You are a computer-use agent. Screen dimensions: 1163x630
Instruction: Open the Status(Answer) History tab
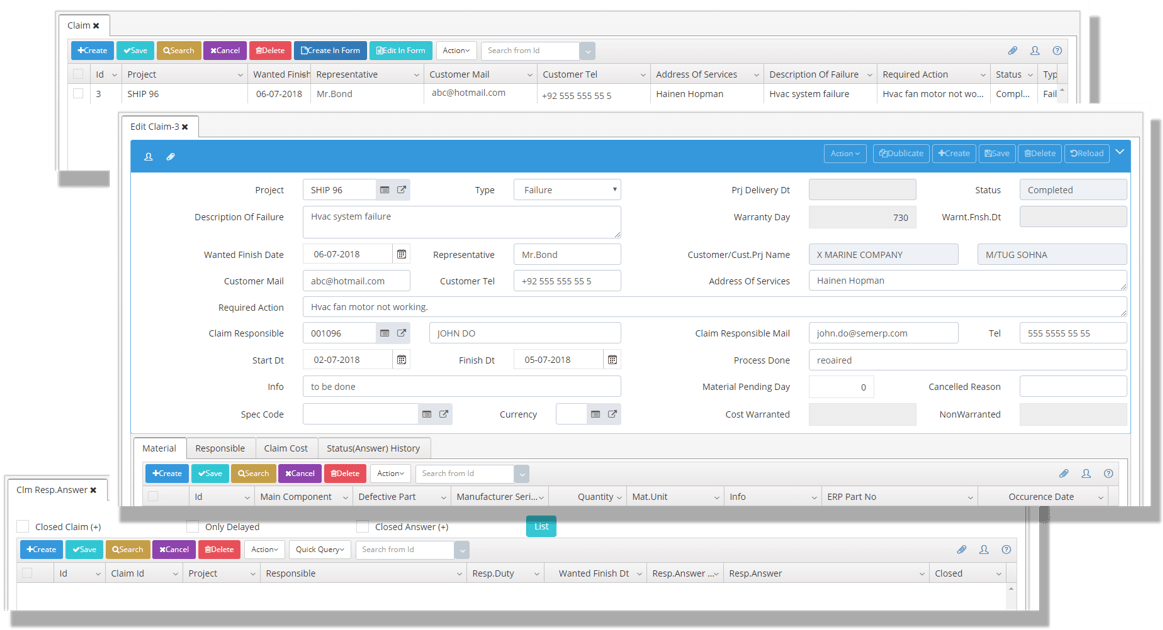pyautogui.click(x=374, y=448)
